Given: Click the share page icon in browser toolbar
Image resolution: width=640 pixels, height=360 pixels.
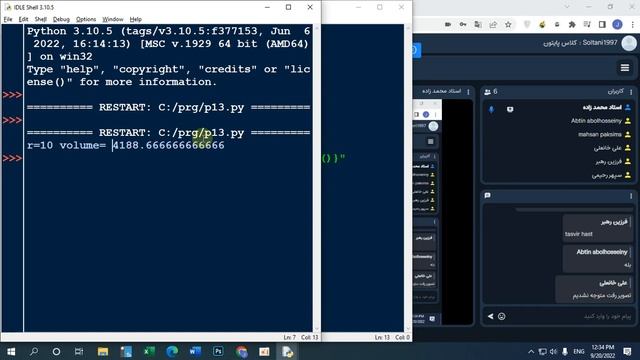Looking at the screenshot, I should pyautogui.click(x=493, y=24).
